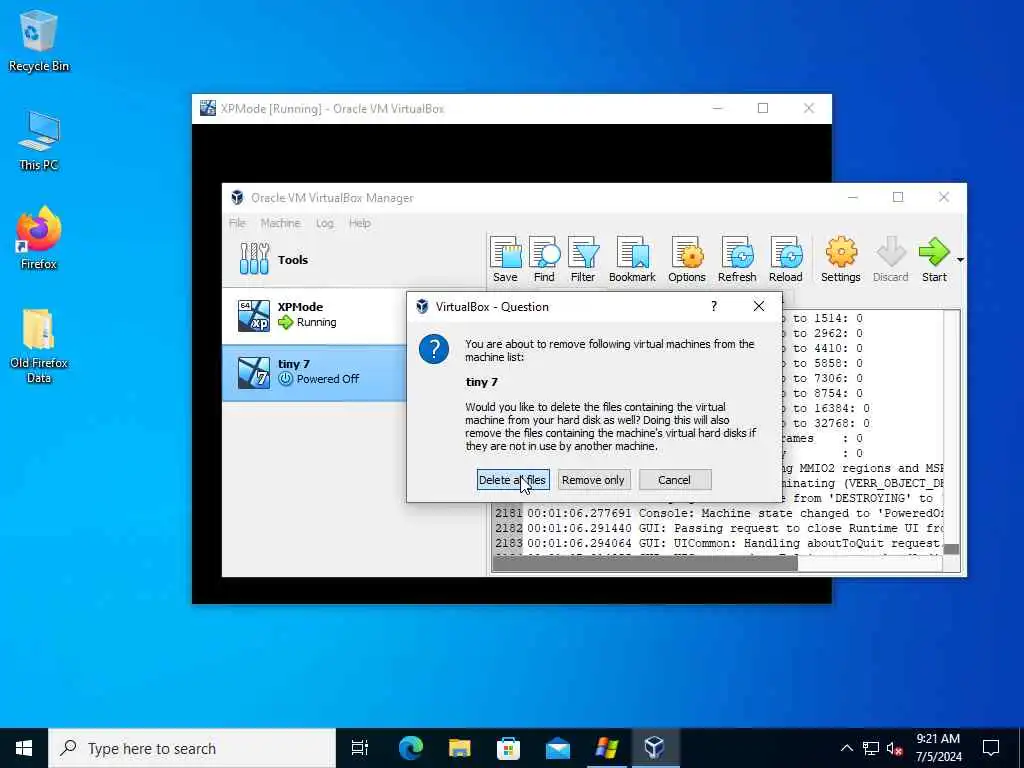Open the File menu in VirtualBox Manager
1024x768 pixels.
tap(237, 223)
